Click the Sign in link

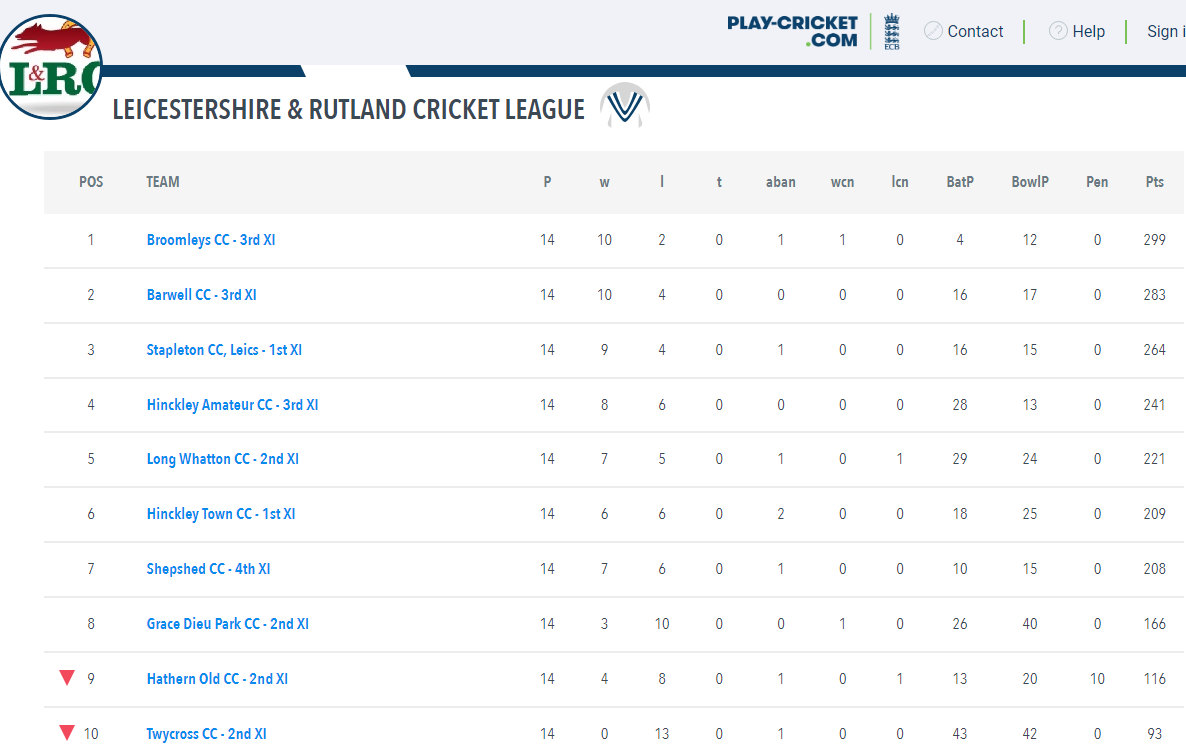(x=1166, y=32)
